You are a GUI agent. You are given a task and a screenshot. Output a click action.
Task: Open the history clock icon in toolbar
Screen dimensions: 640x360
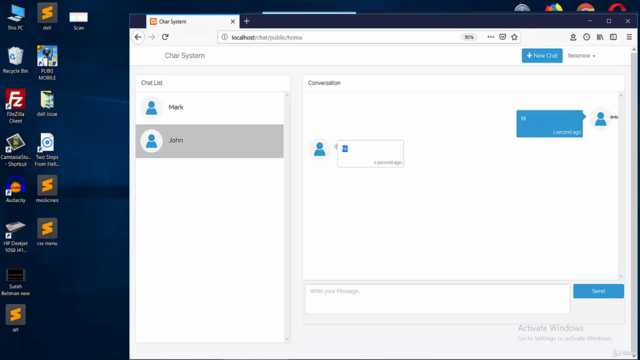coord(587,37)
